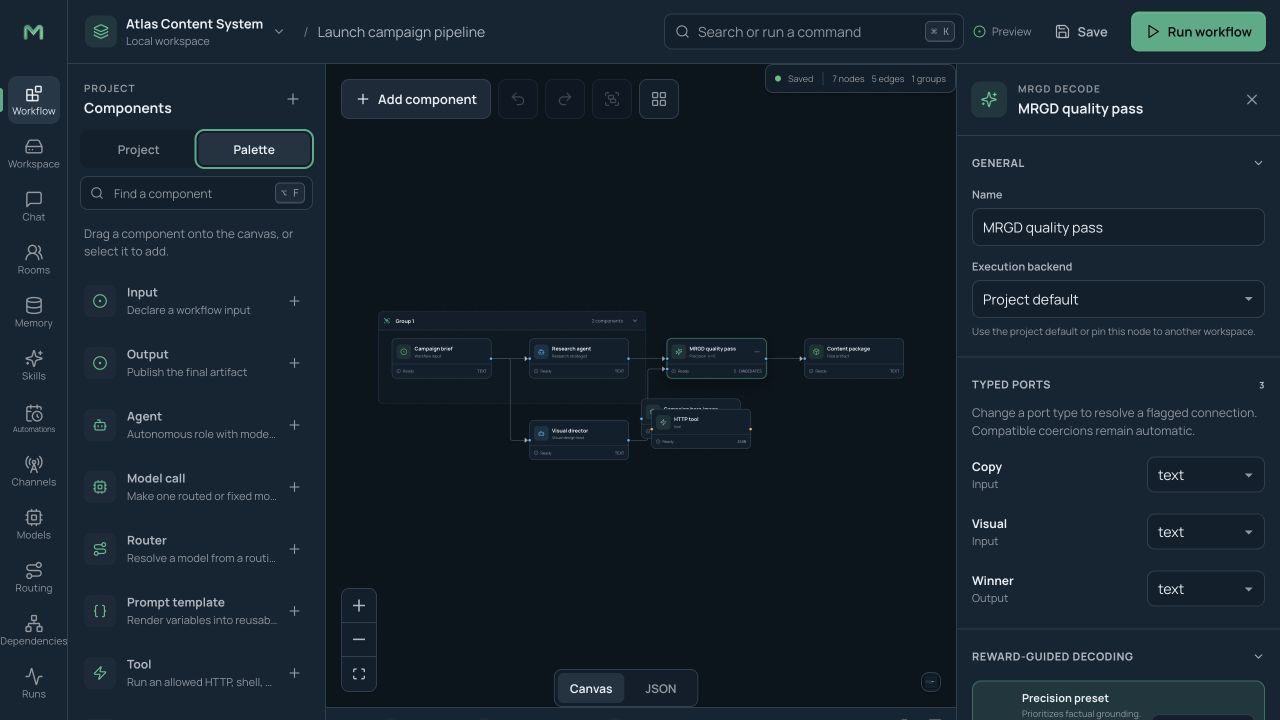Click the redo arrow in canvas toolbar

[565, 99]
